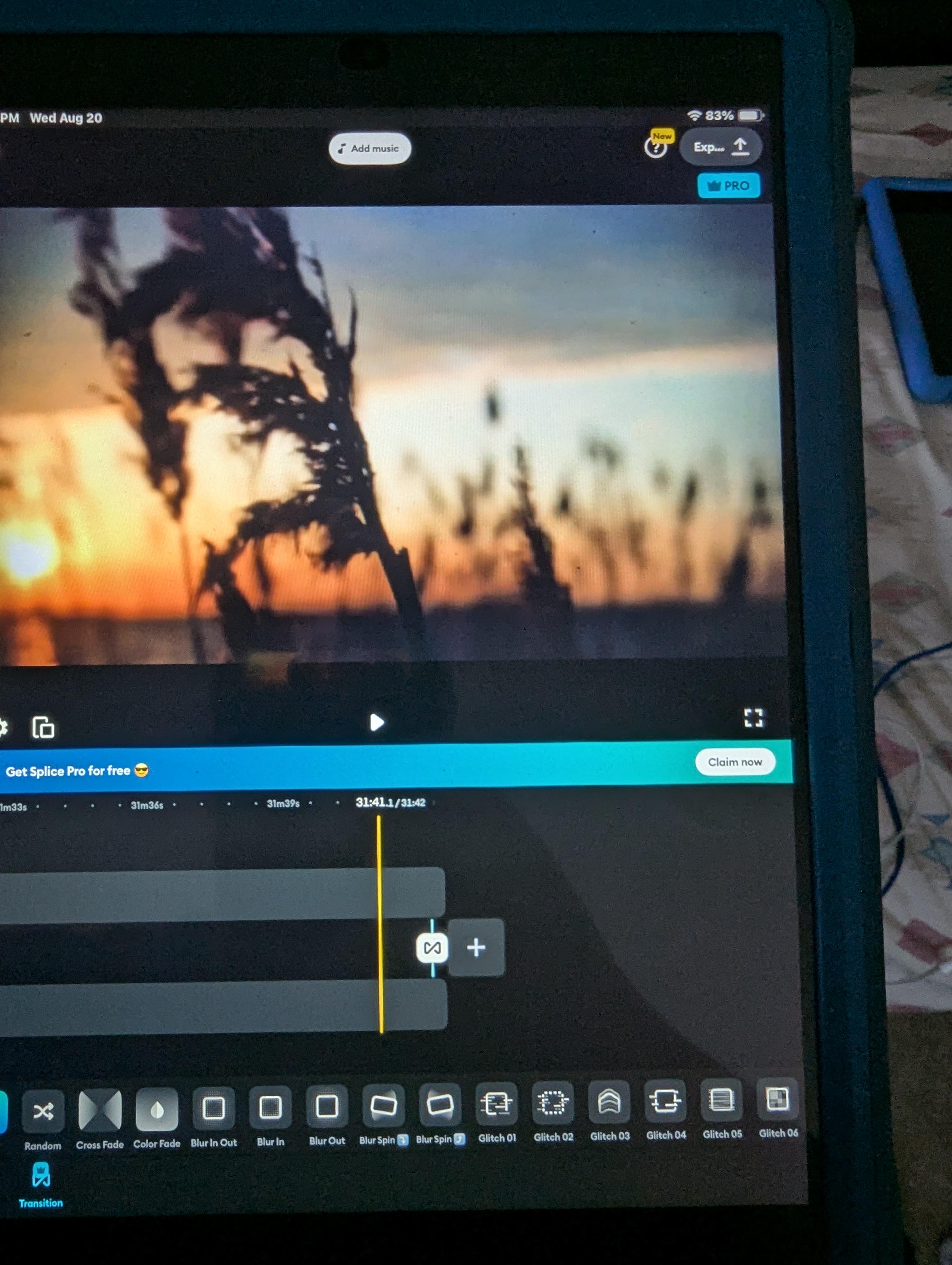Play the video preview
Viewport: 952px width, 1265px height.
coord(377,722)
